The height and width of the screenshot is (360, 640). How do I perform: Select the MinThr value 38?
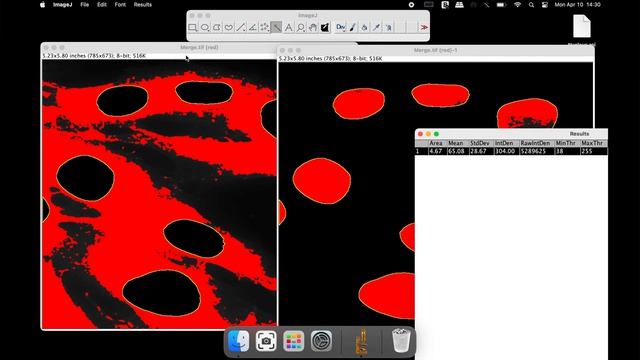click(560, 151)
